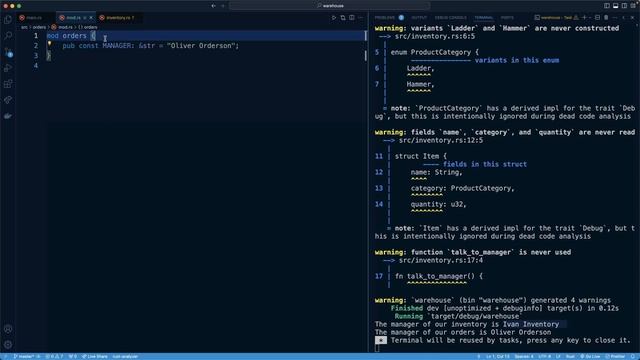
Task: Toggle Primary Side Bar layout icon
Action: [607, 6]
